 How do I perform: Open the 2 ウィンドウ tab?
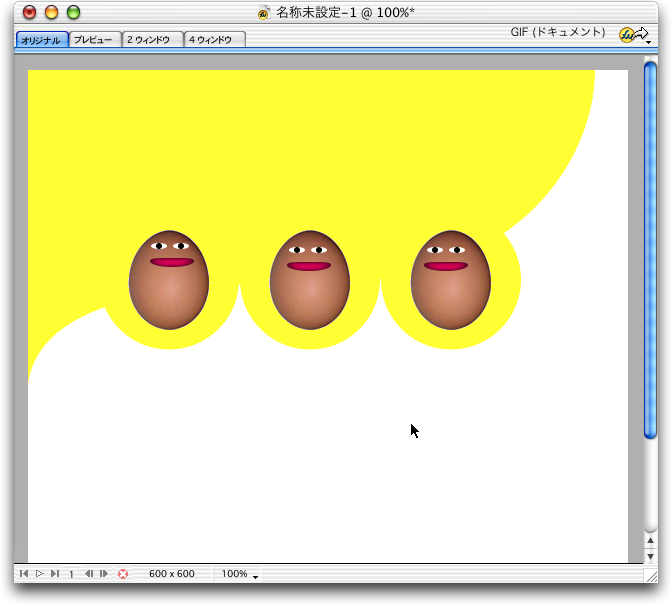pos(152,40)
